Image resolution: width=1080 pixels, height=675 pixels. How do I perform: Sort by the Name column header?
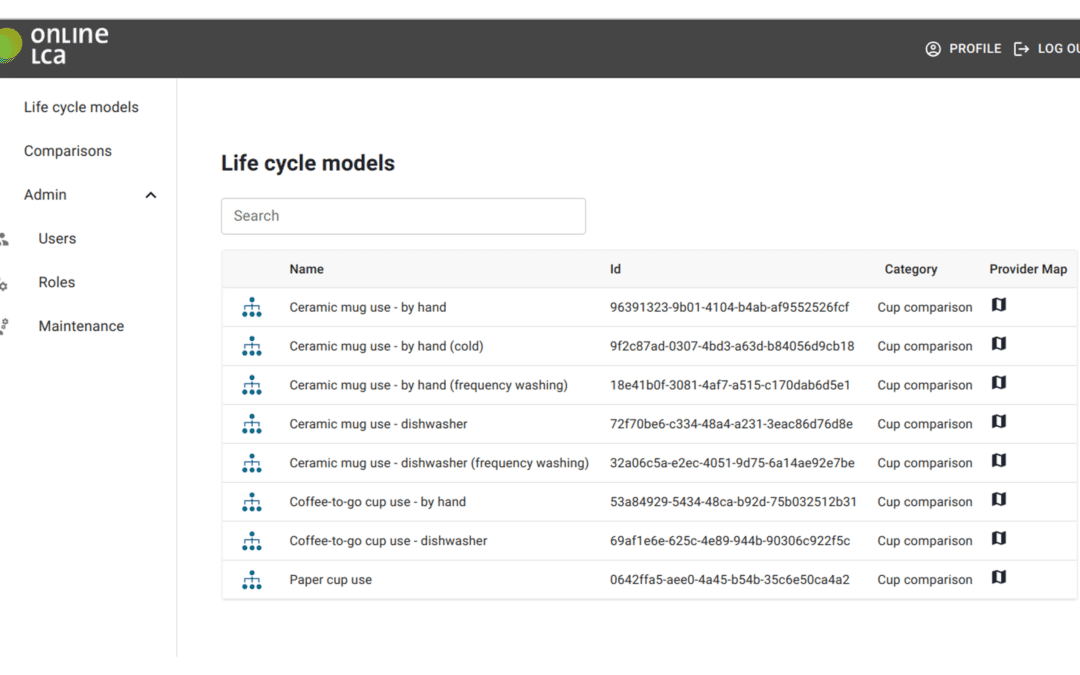click(307, 269)
